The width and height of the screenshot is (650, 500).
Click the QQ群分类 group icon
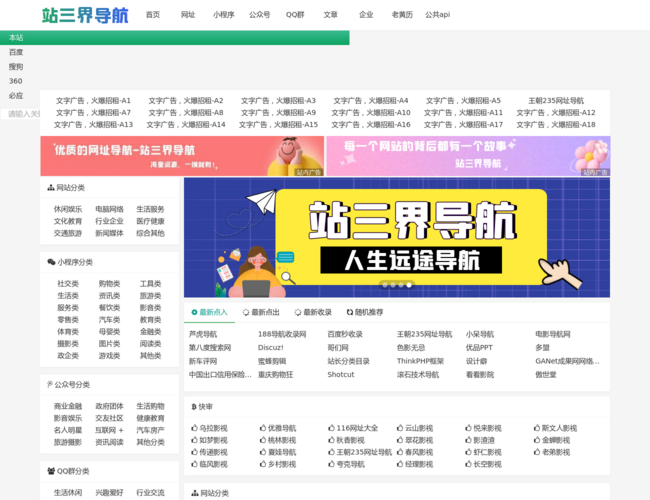point(51,471)
